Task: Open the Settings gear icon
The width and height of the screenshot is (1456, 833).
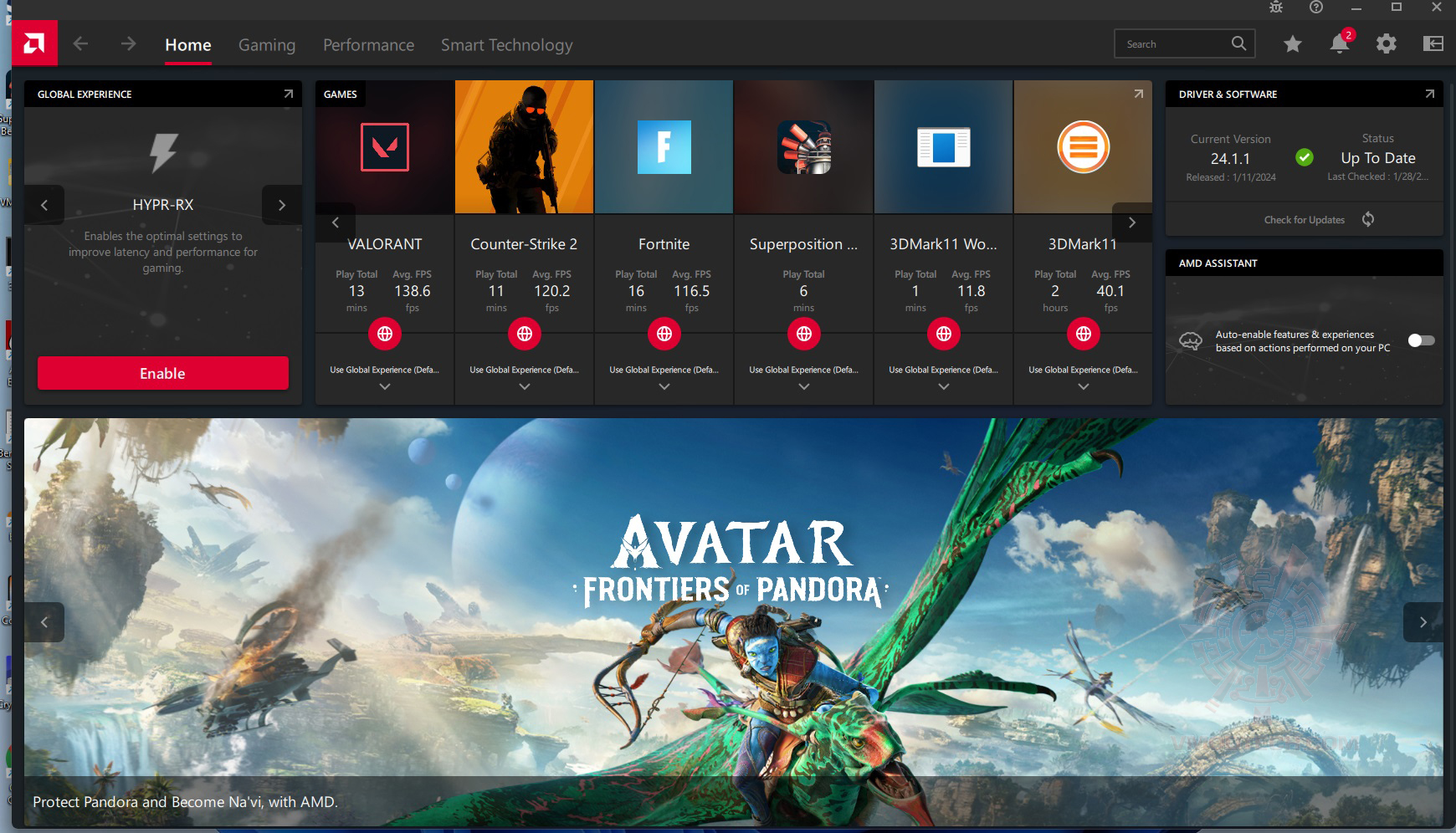Action: (1387, 43)
